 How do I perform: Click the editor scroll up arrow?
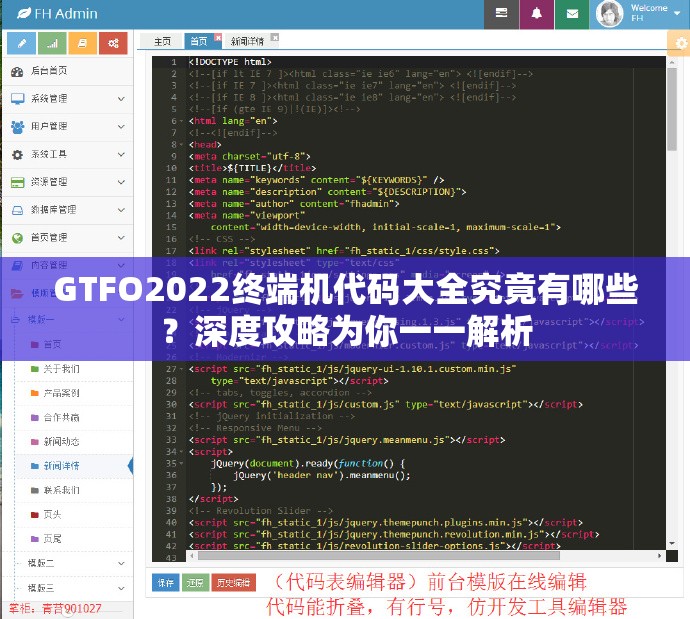point(672,62)
